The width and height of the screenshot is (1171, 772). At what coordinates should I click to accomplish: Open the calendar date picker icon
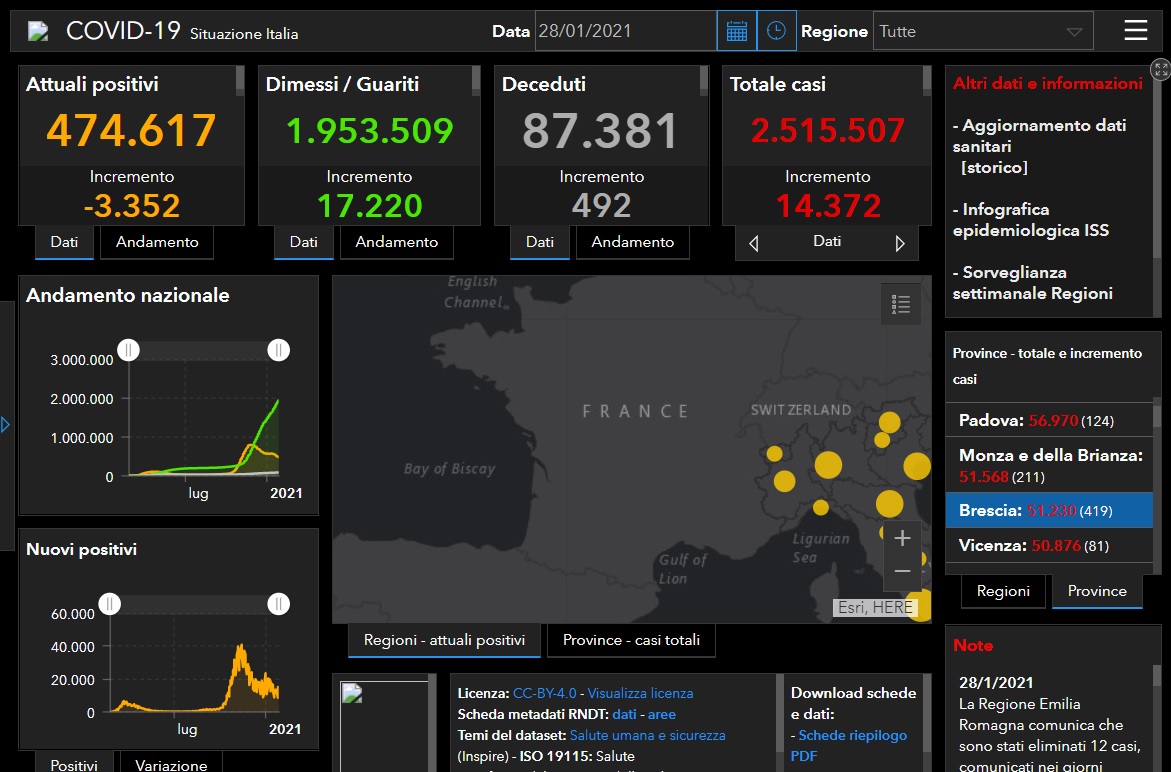pyautogui.click(x=737, y=31)
